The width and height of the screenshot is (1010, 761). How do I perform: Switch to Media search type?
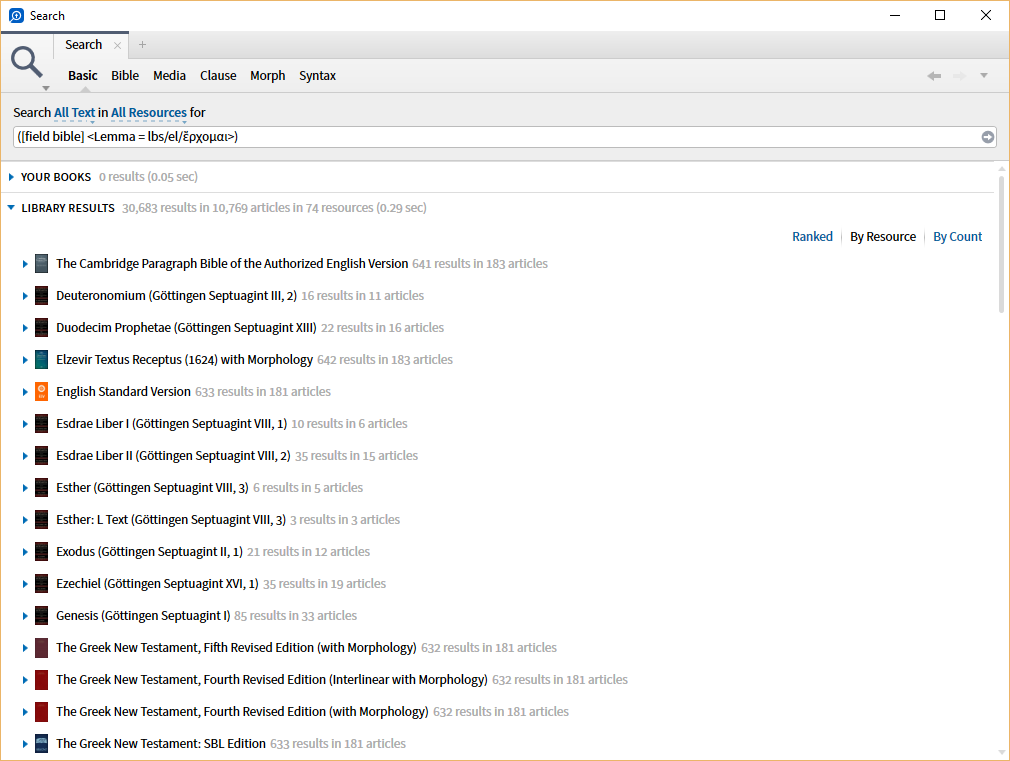[x=169, y=75]
